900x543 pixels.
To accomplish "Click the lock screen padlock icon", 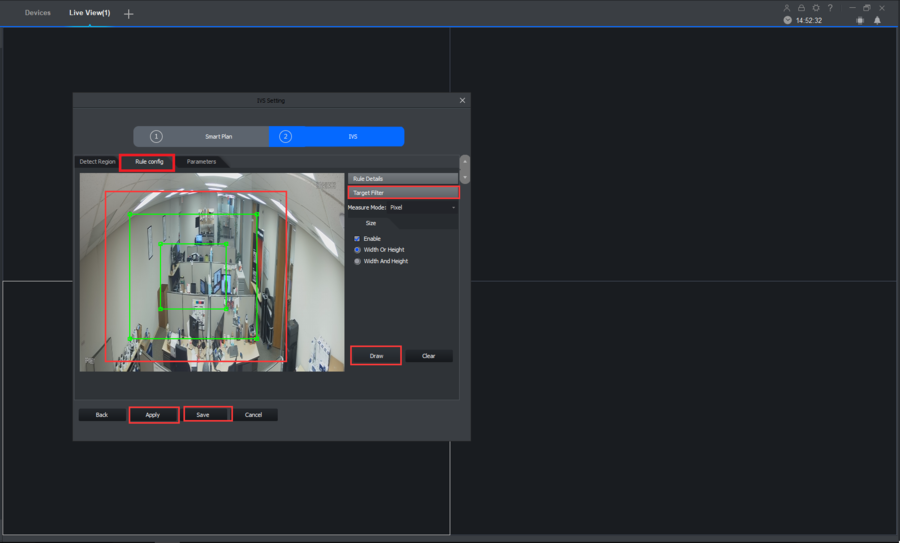I will point(801,8).
